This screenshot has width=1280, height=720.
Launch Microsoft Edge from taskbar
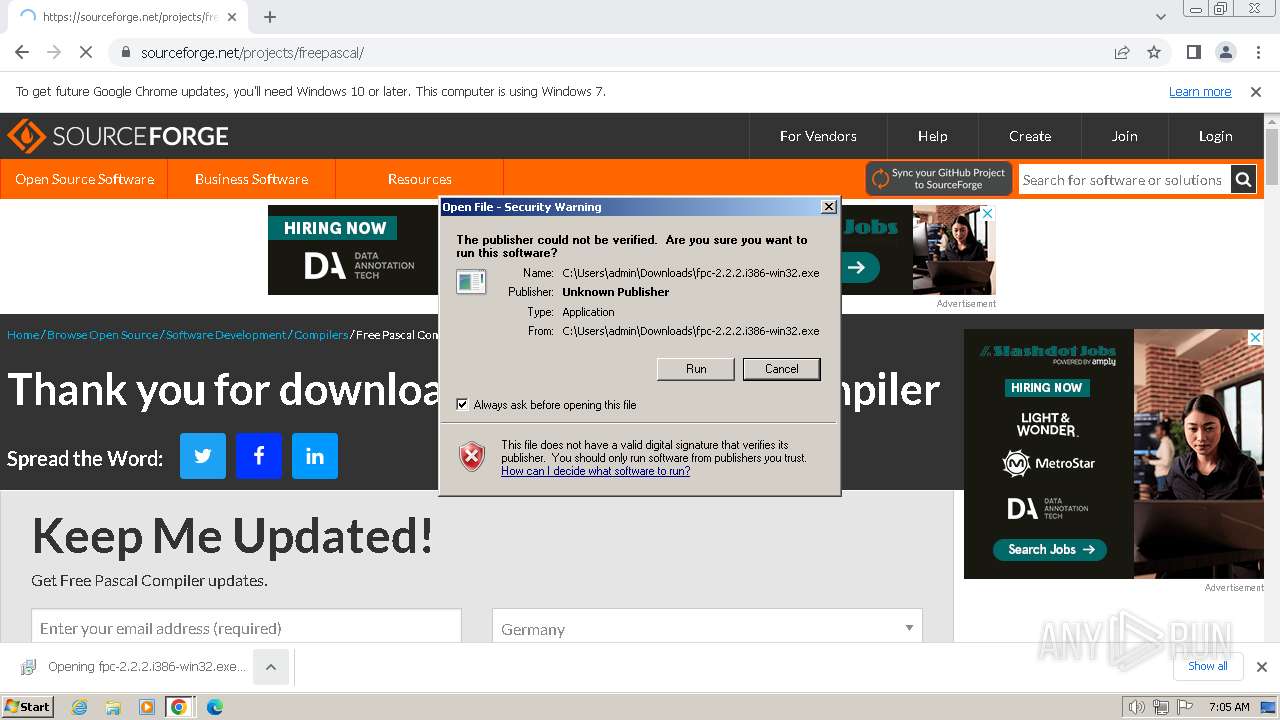[x=215, y=707]
